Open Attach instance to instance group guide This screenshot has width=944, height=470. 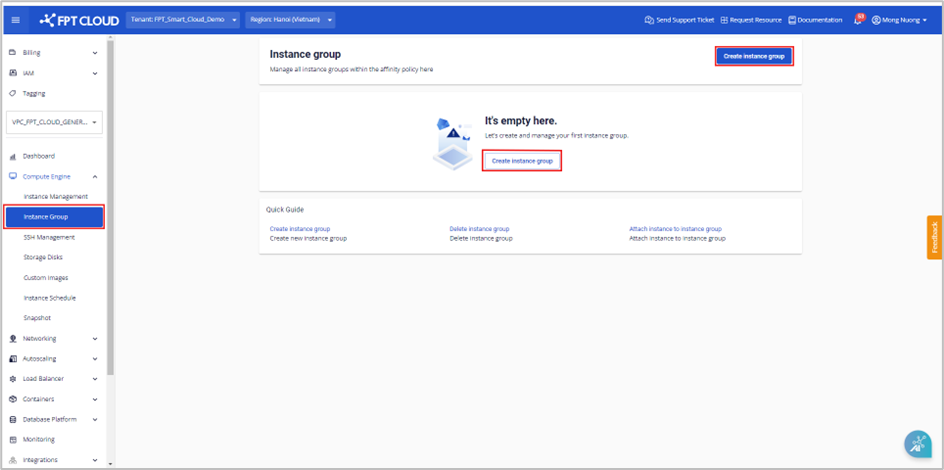[x=675, y=229]
